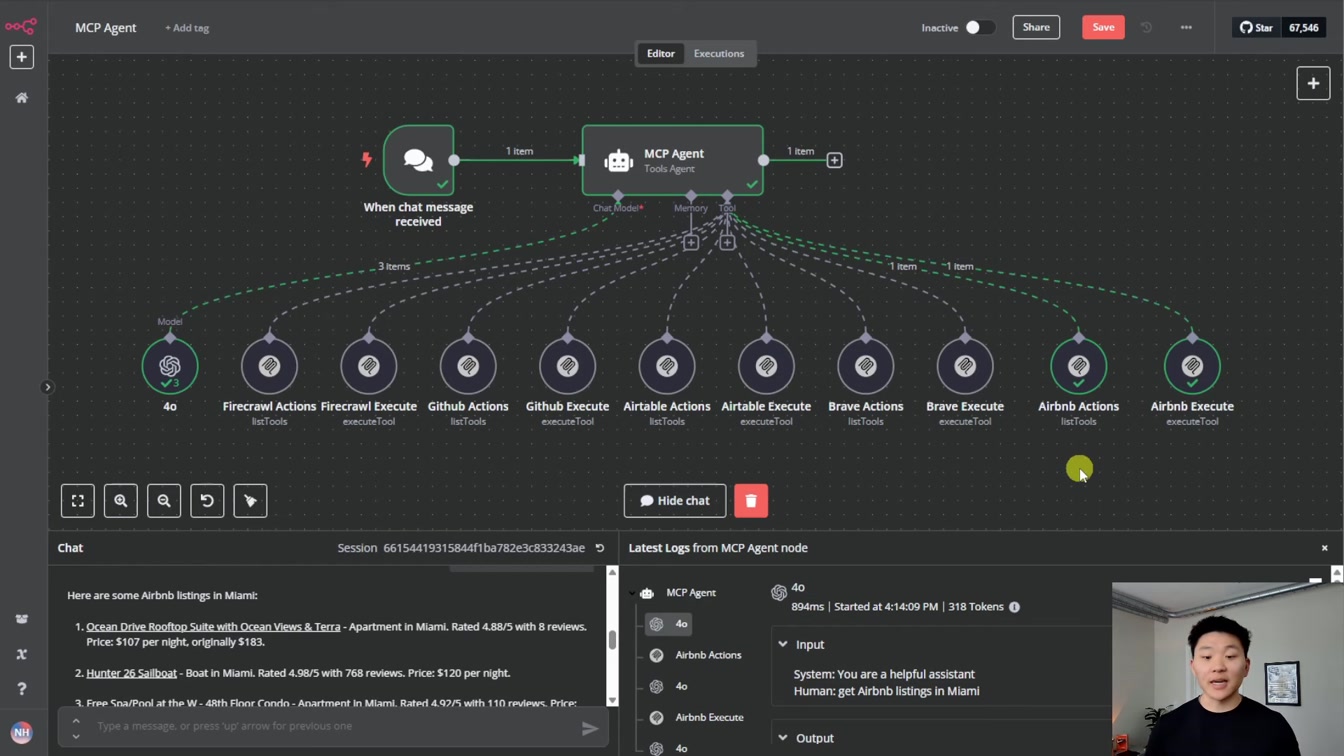The image size is (1344, 756).
Task: Focus the chat message input field
Action: click(x=335, y=726)
